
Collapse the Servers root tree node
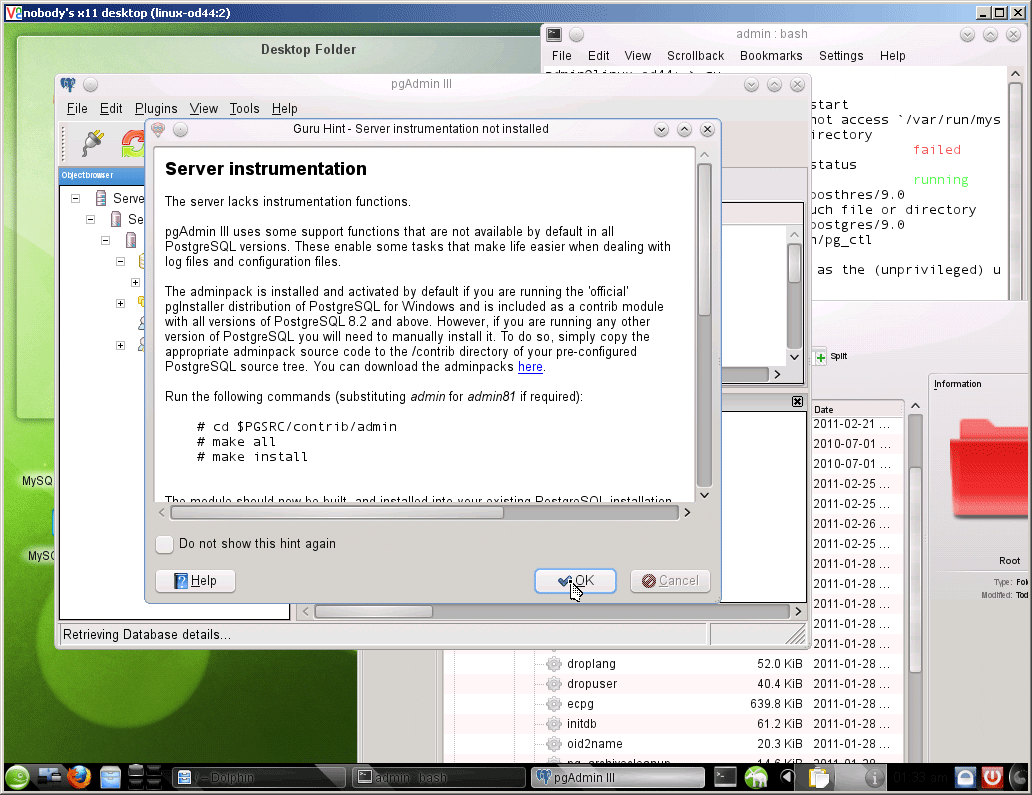(x=76, y=198)
